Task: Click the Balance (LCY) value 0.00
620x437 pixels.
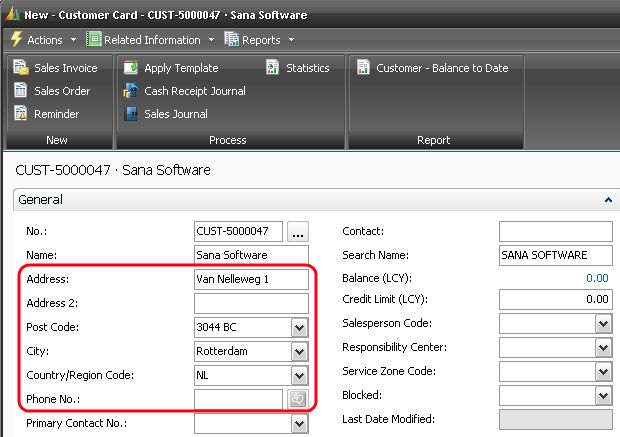Action: point(597,278)
